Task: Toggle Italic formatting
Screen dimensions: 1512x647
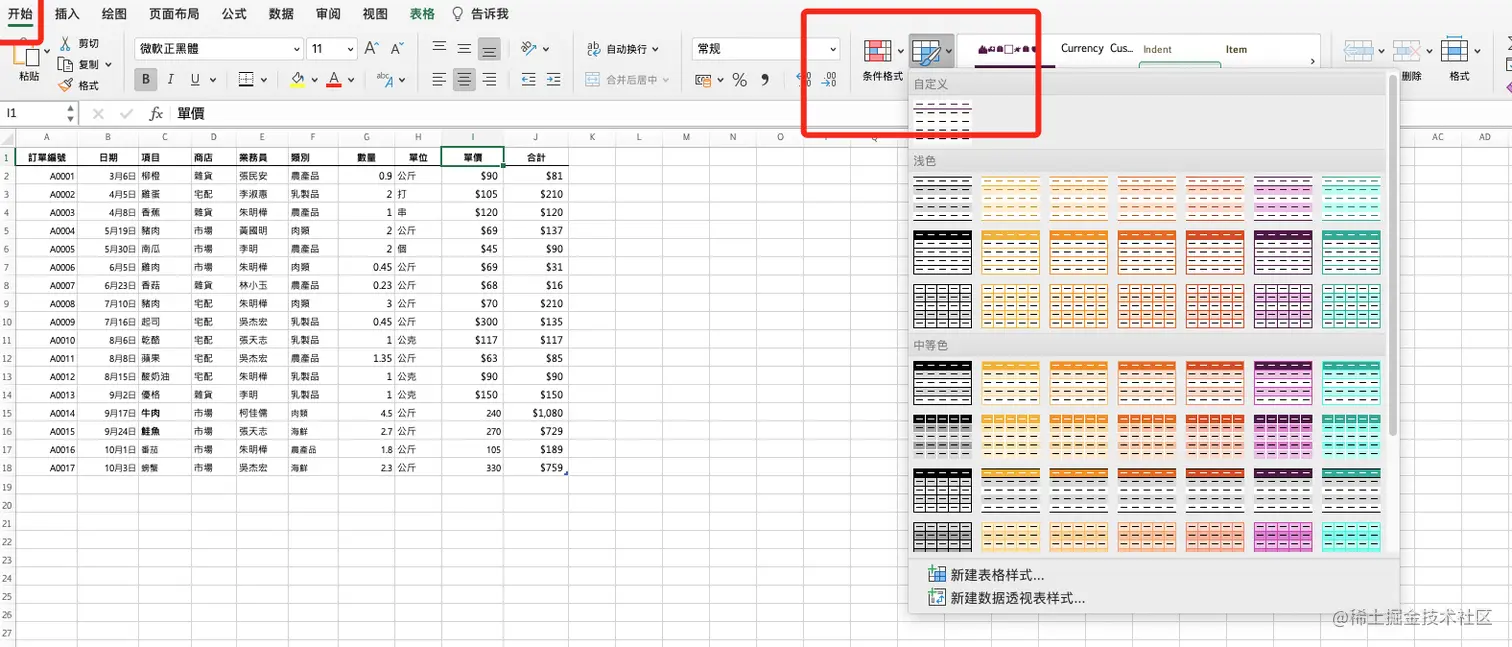Action: pyautogui.click(x=171, y=80)
